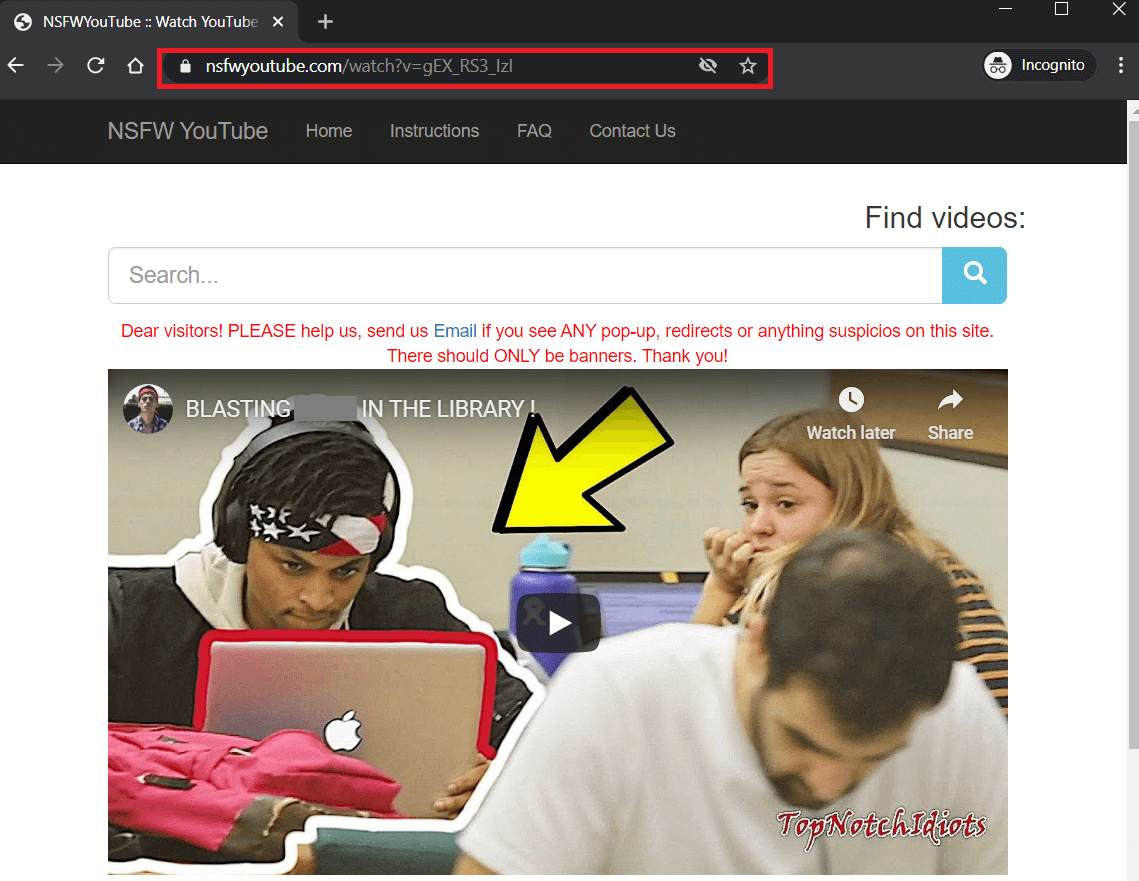Click the browser home icon

(x=135, y=65)
